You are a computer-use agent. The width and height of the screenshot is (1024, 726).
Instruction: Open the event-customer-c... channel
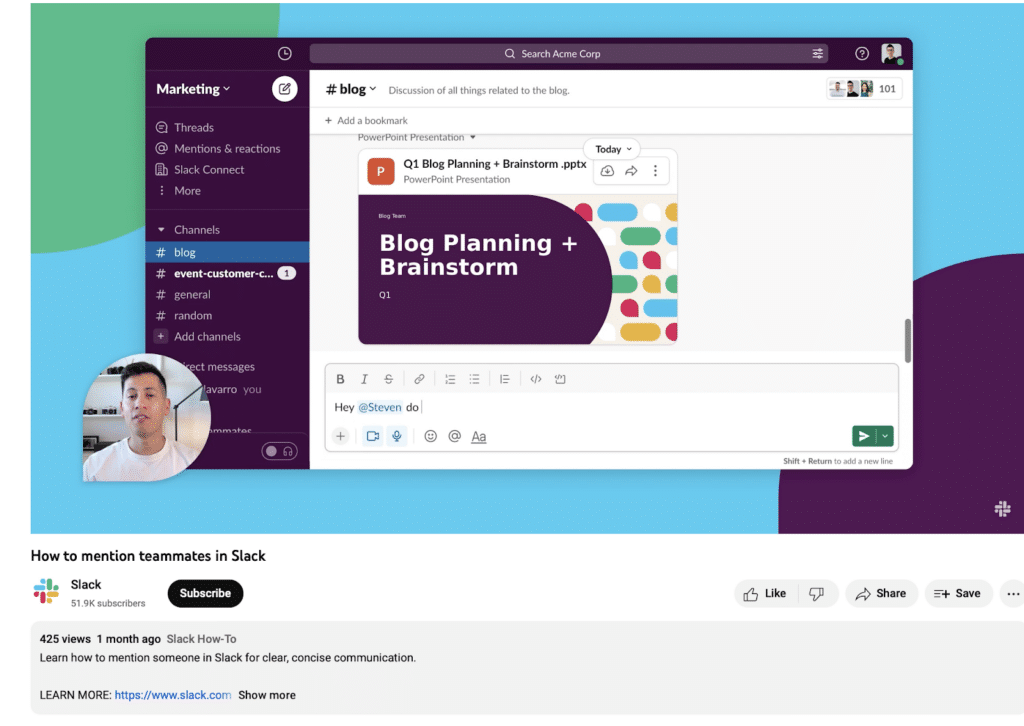(x=227, y=273)
